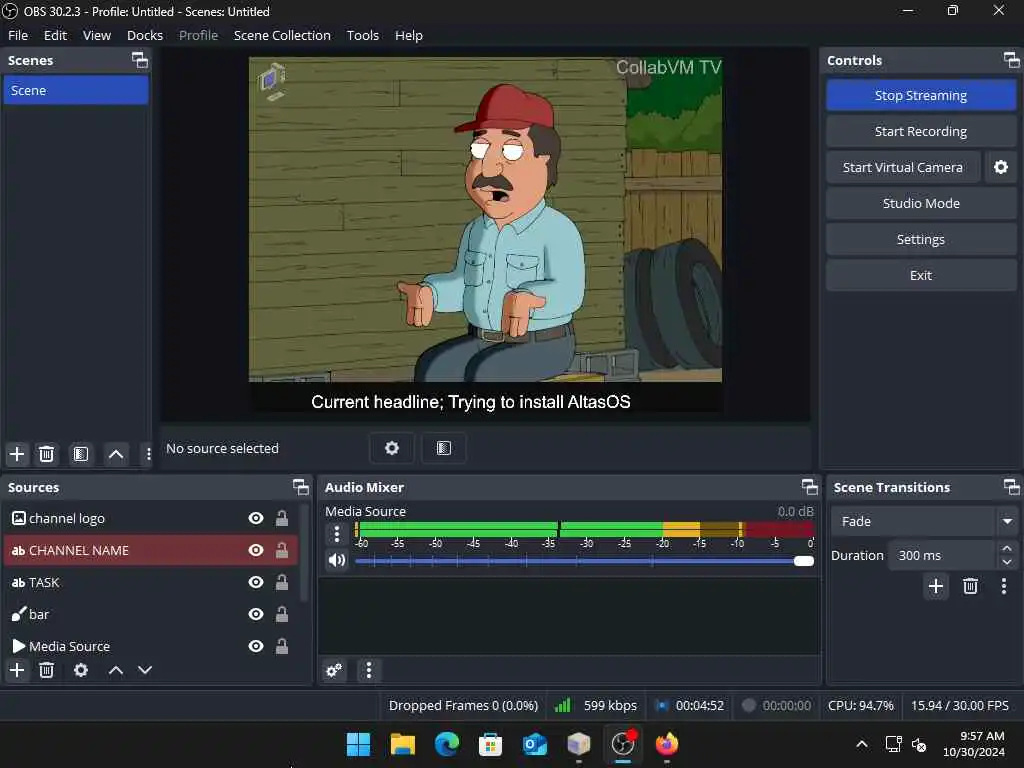The height and width of the screenshot is (768, 1024).
Task: Open the File menu
Action: pyautogui.click(x=18, y=35)
